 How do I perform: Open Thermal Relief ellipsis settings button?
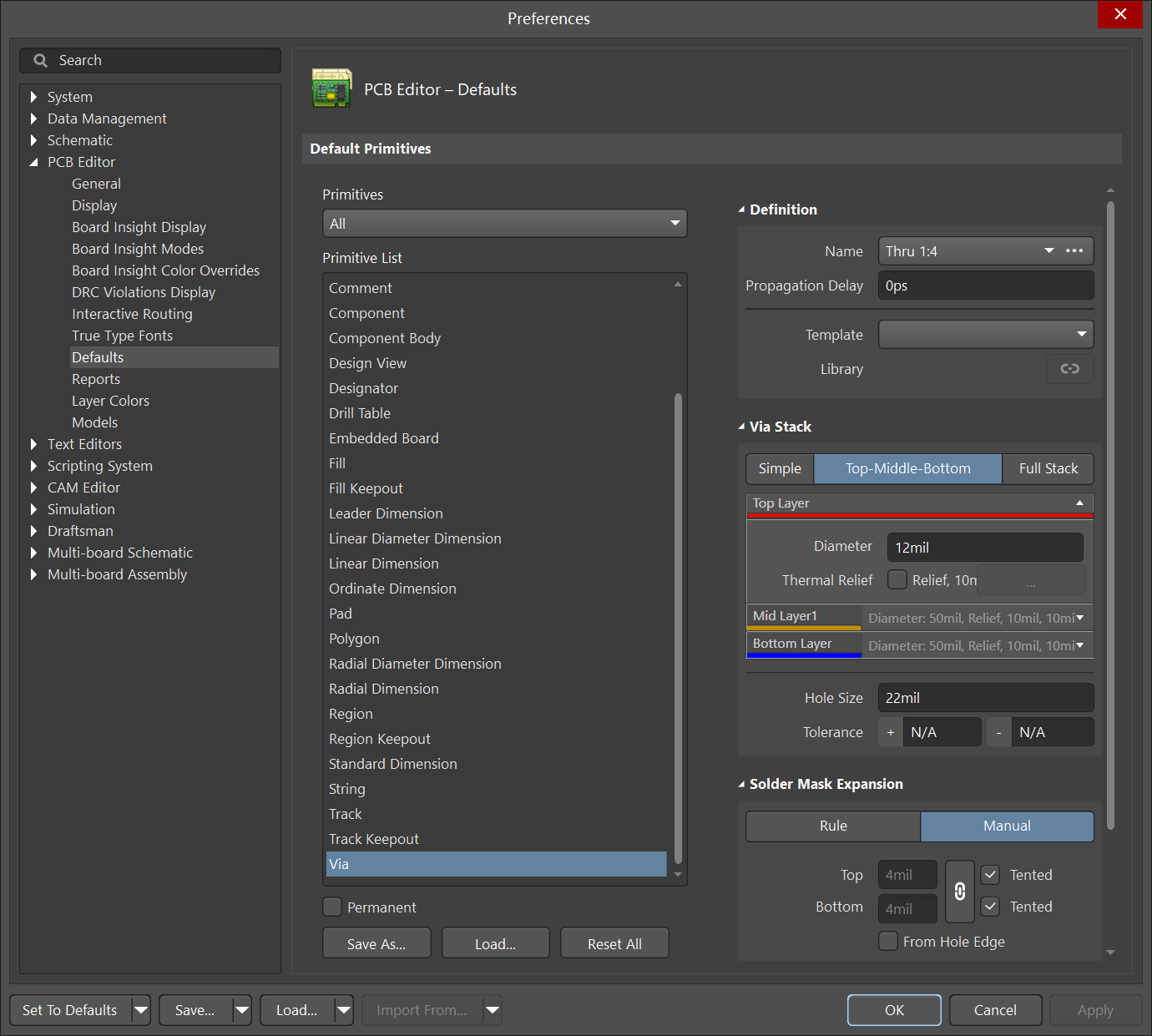[x=1031, y=580]
